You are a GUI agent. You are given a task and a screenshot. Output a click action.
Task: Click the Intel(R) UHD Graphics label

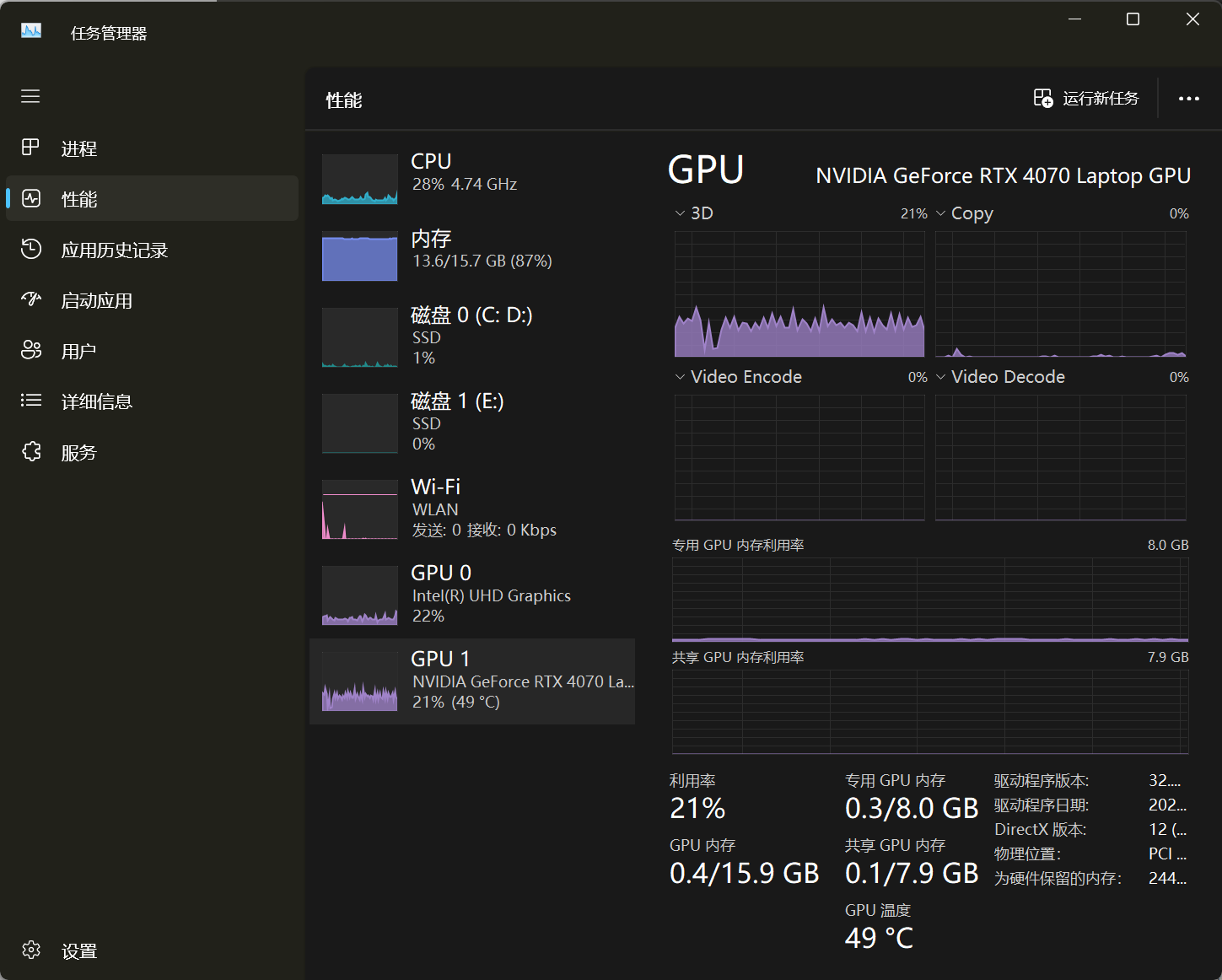492,595
